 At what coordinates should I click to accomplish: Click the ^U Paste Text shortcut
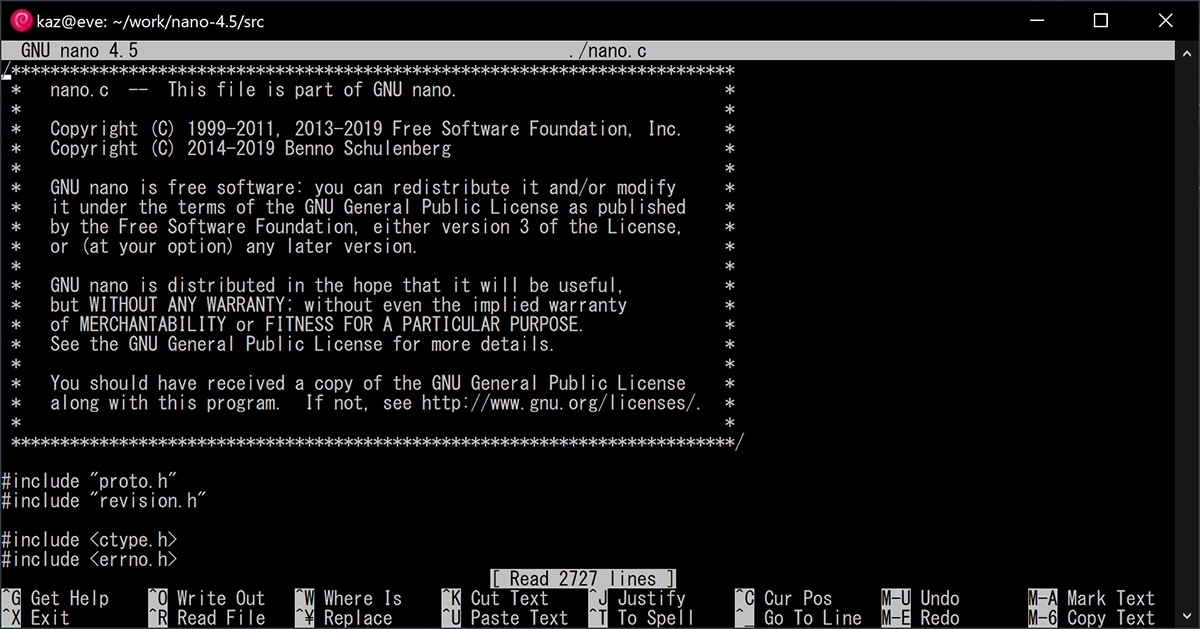coord(505,618)
